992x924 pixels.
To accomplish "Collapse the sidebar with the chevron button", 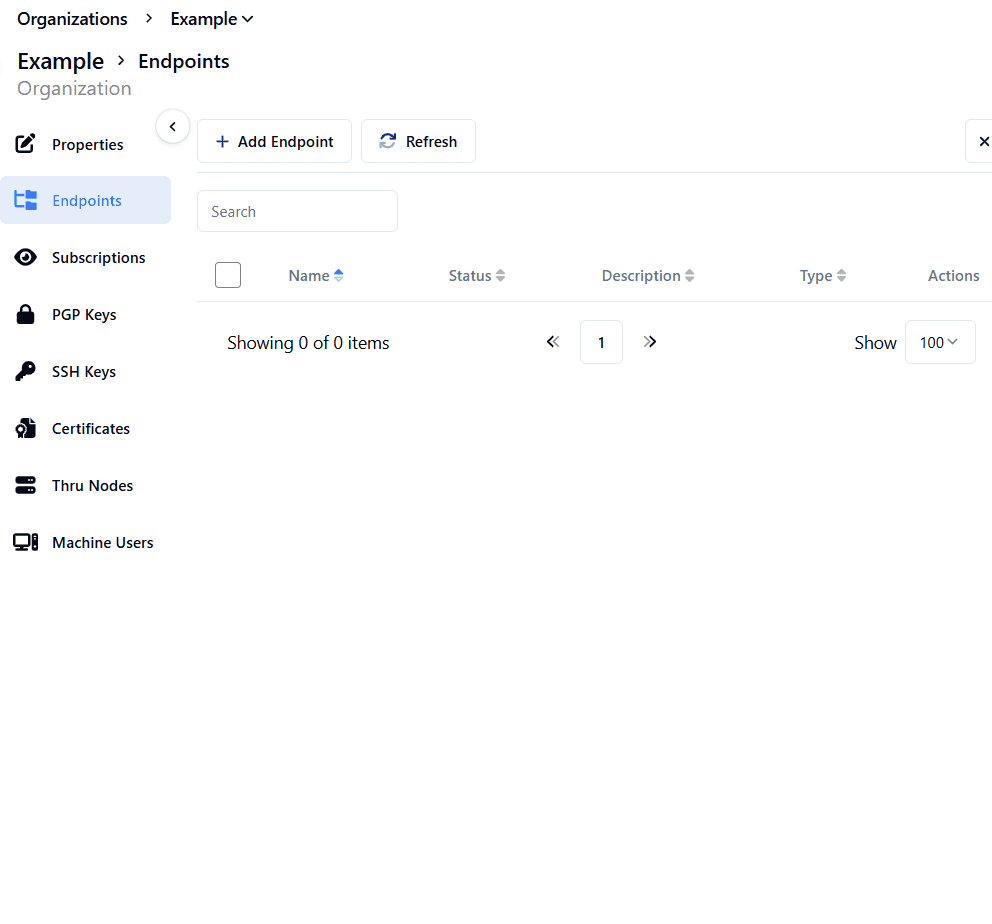I will tap(172, 127).
